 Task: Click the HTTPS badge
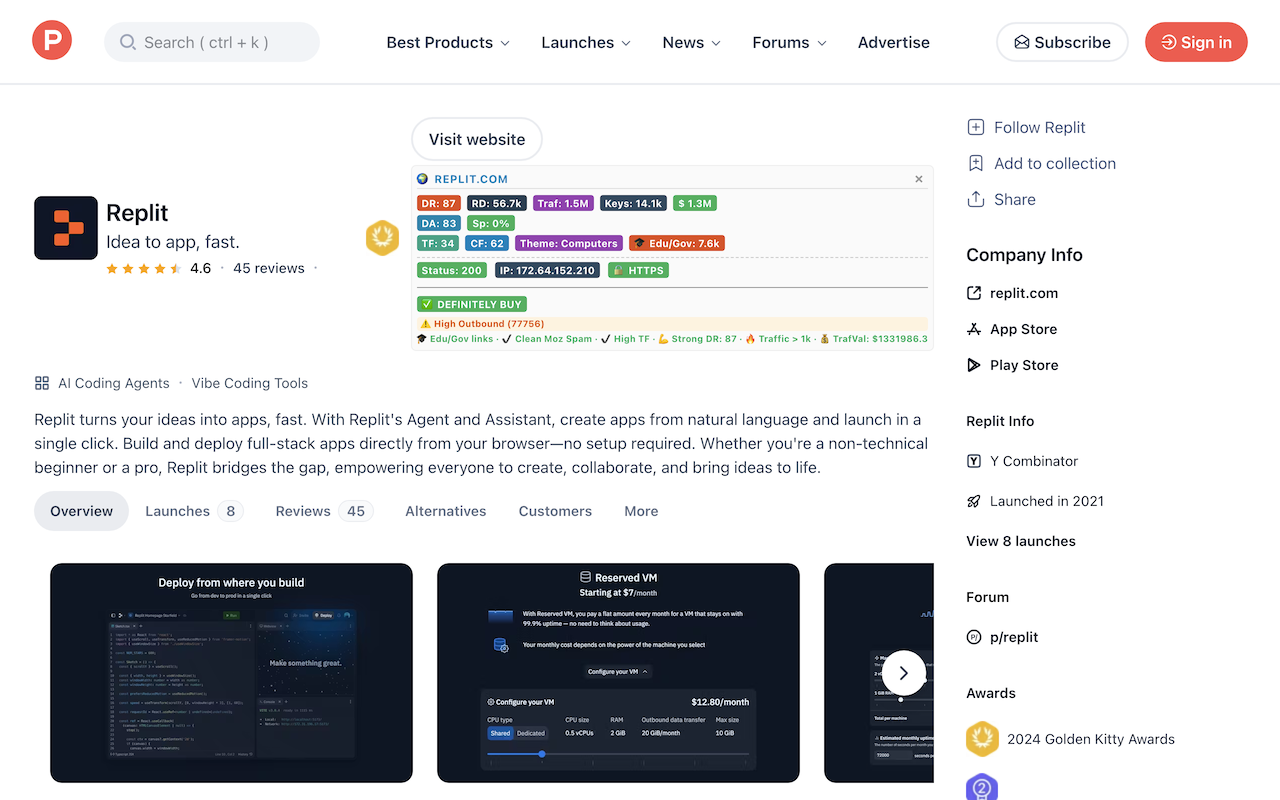[638, 270]
